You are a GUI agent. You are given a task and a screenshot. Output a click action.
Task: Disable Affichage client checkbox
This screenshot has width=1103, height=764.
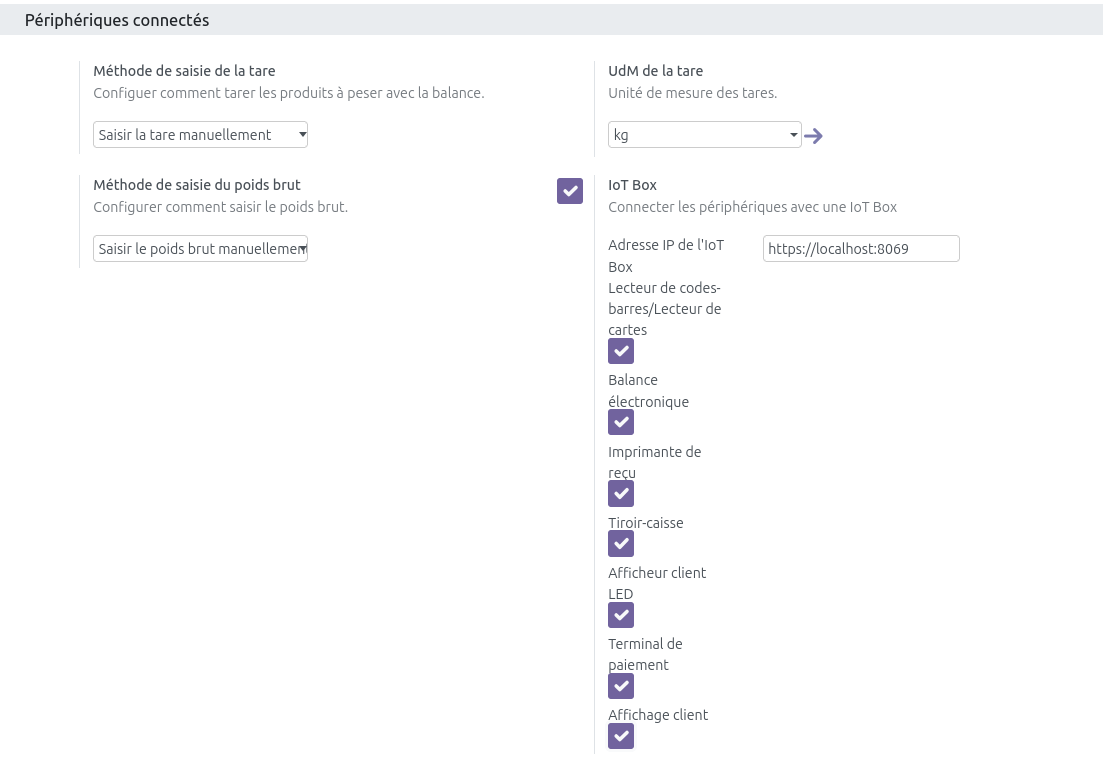click(x=621, y=736)
